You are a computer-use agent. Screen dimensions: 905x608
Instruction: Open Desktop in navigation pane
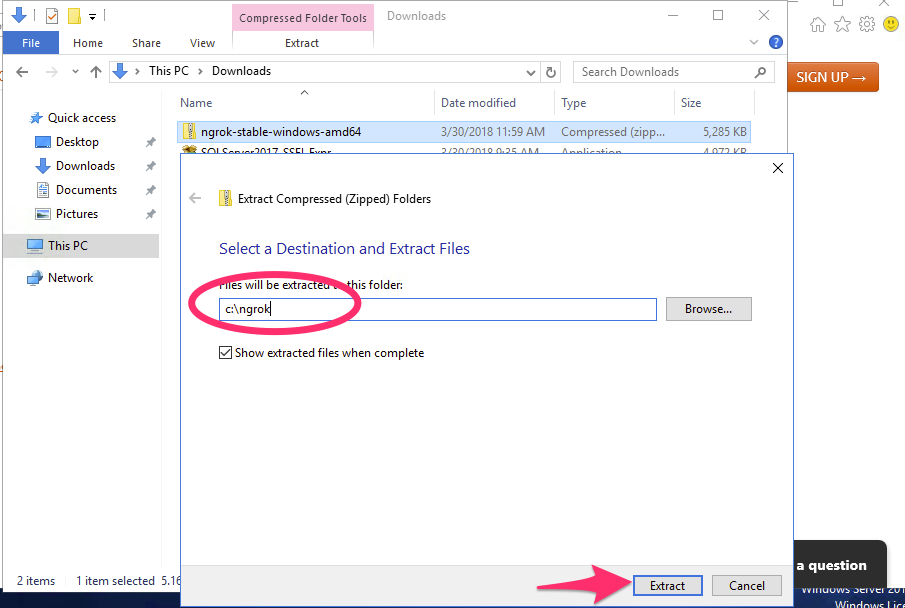[77, 142]
